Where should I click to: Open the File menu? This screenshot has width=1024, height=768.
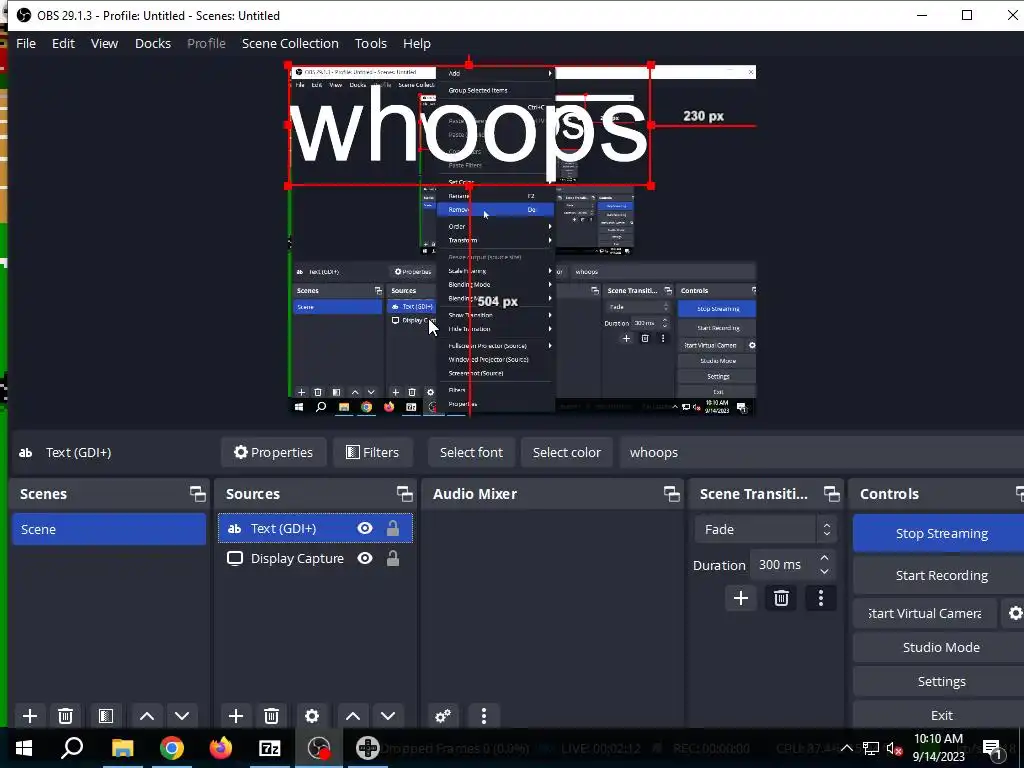click(x=26, y=43)
